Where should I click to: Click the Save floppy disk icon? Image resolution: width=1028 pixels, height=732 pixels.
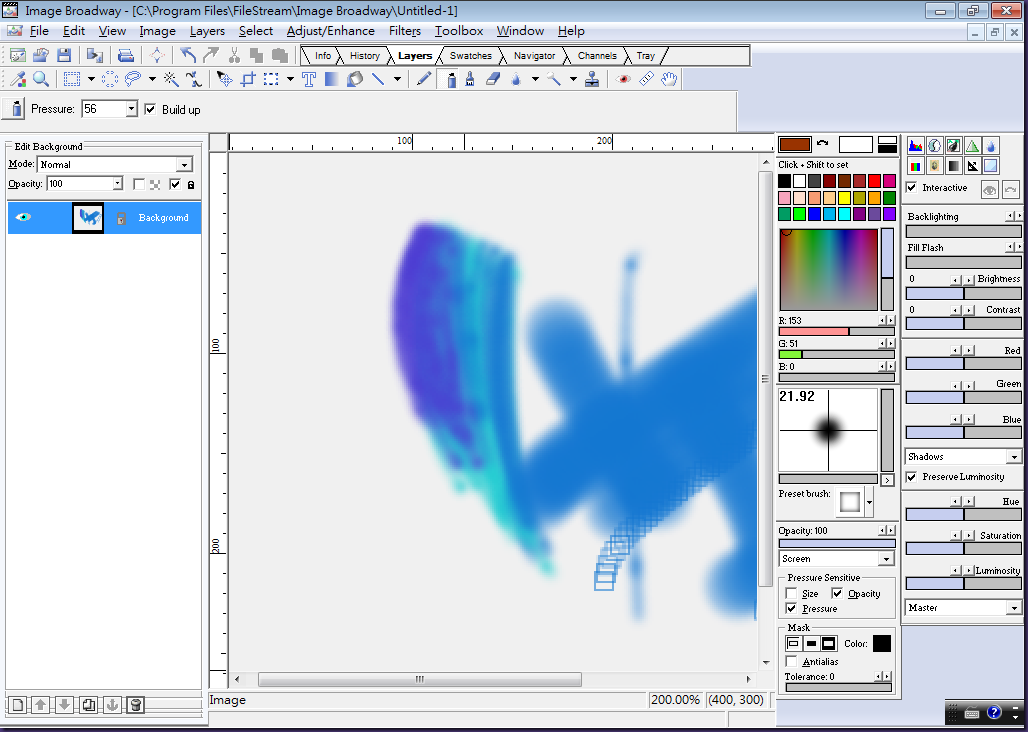click(x=64, y=55)
